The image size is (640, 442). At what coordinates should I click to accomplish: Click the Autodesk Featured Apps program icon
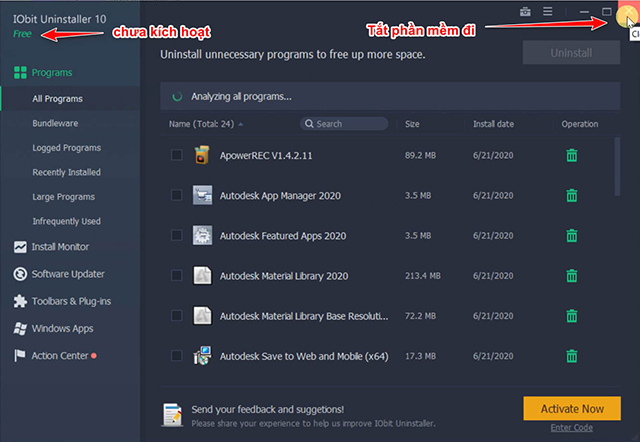point(202,235)
